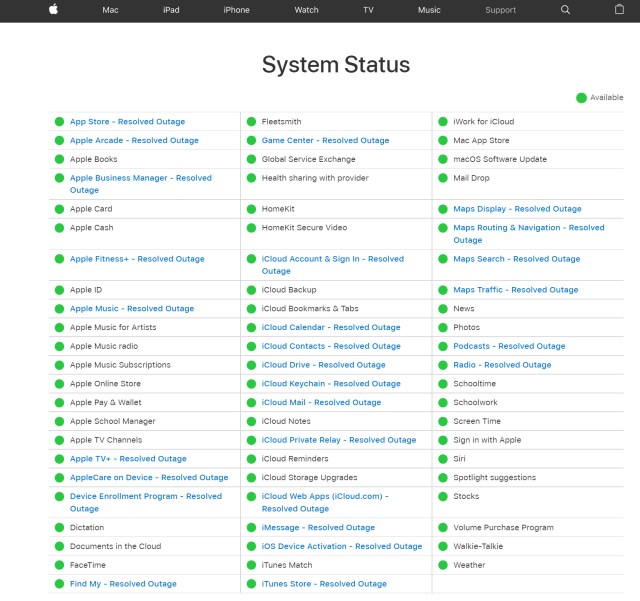This screenshot has width=640, height=601.
Task: Open Apple Music - Resolved Outage link
Action: click(x=132, y=309)
